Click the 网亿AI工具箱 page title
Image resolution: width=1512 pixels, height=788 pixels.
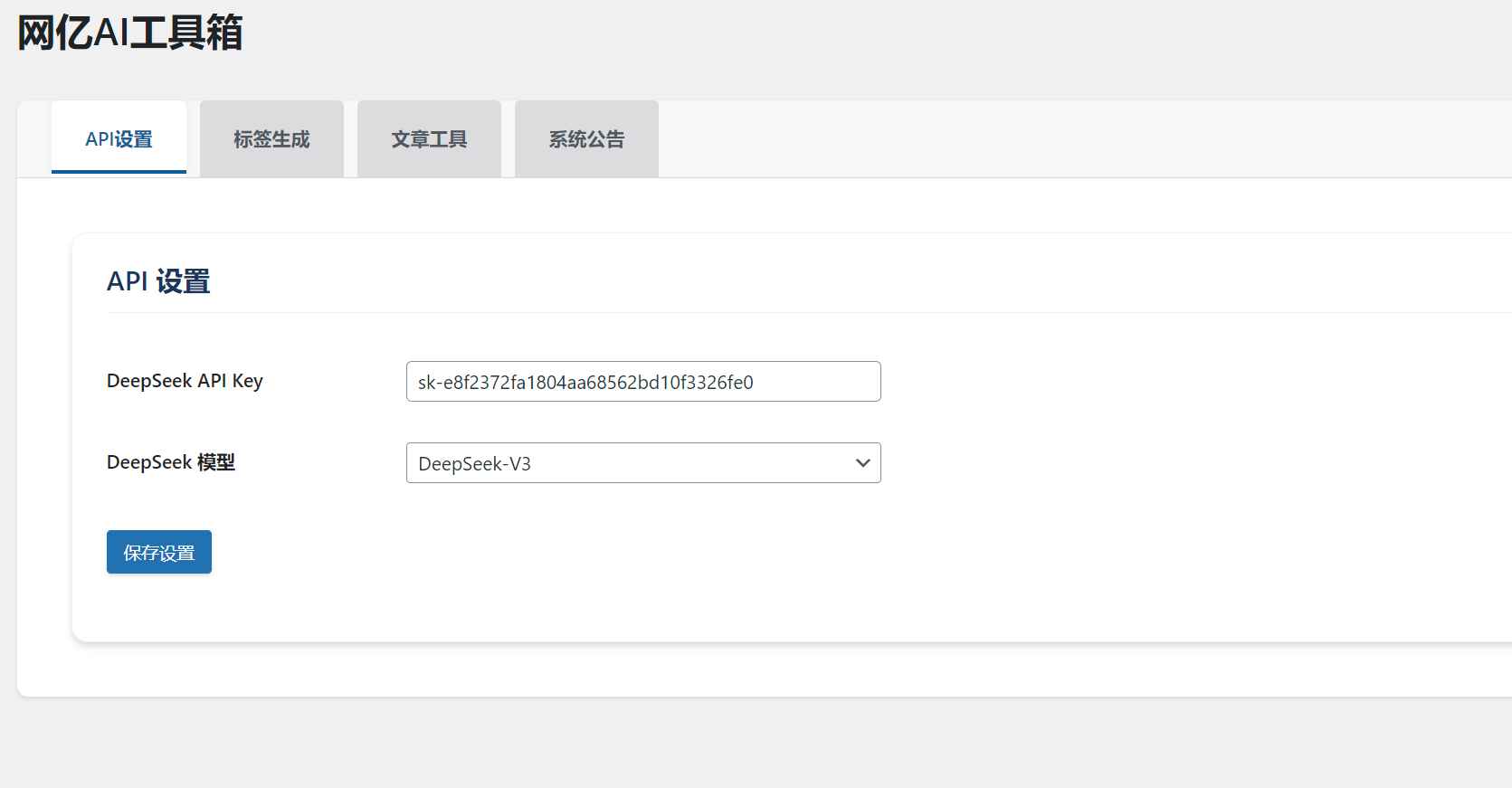tap(130, 33)
